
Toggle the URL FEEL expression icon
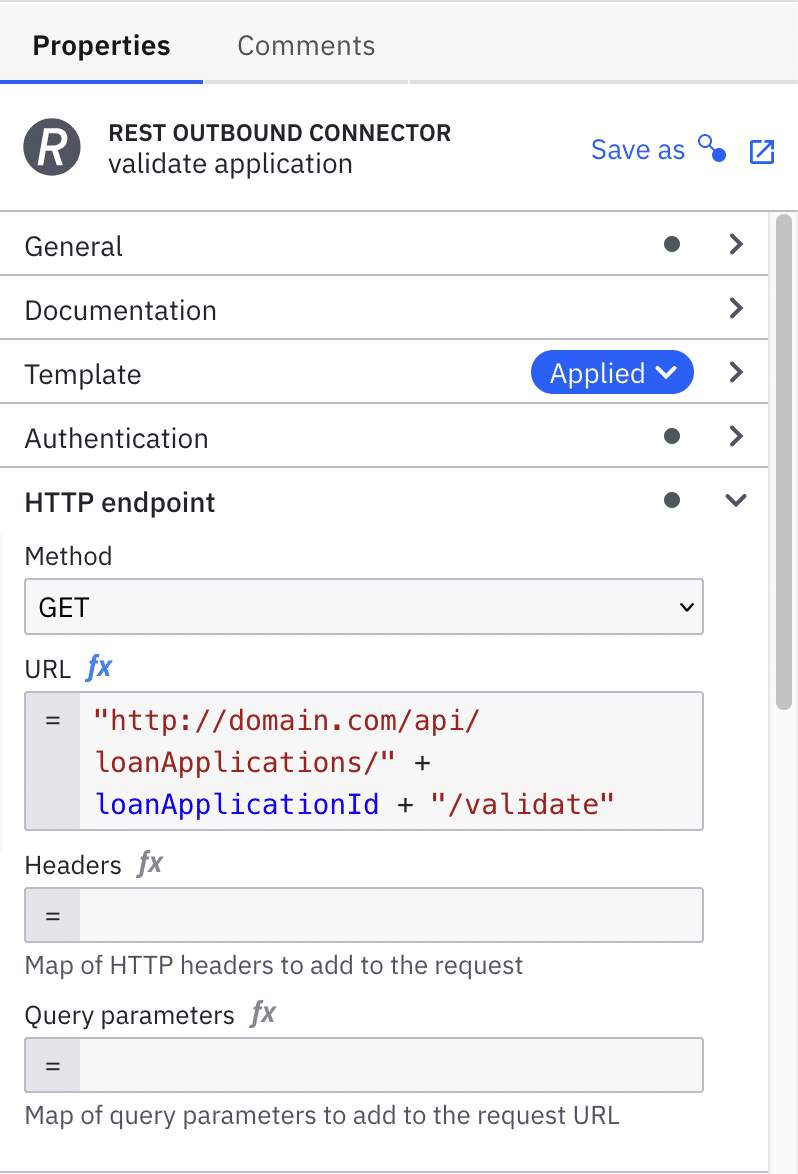[x=99, y=667]
